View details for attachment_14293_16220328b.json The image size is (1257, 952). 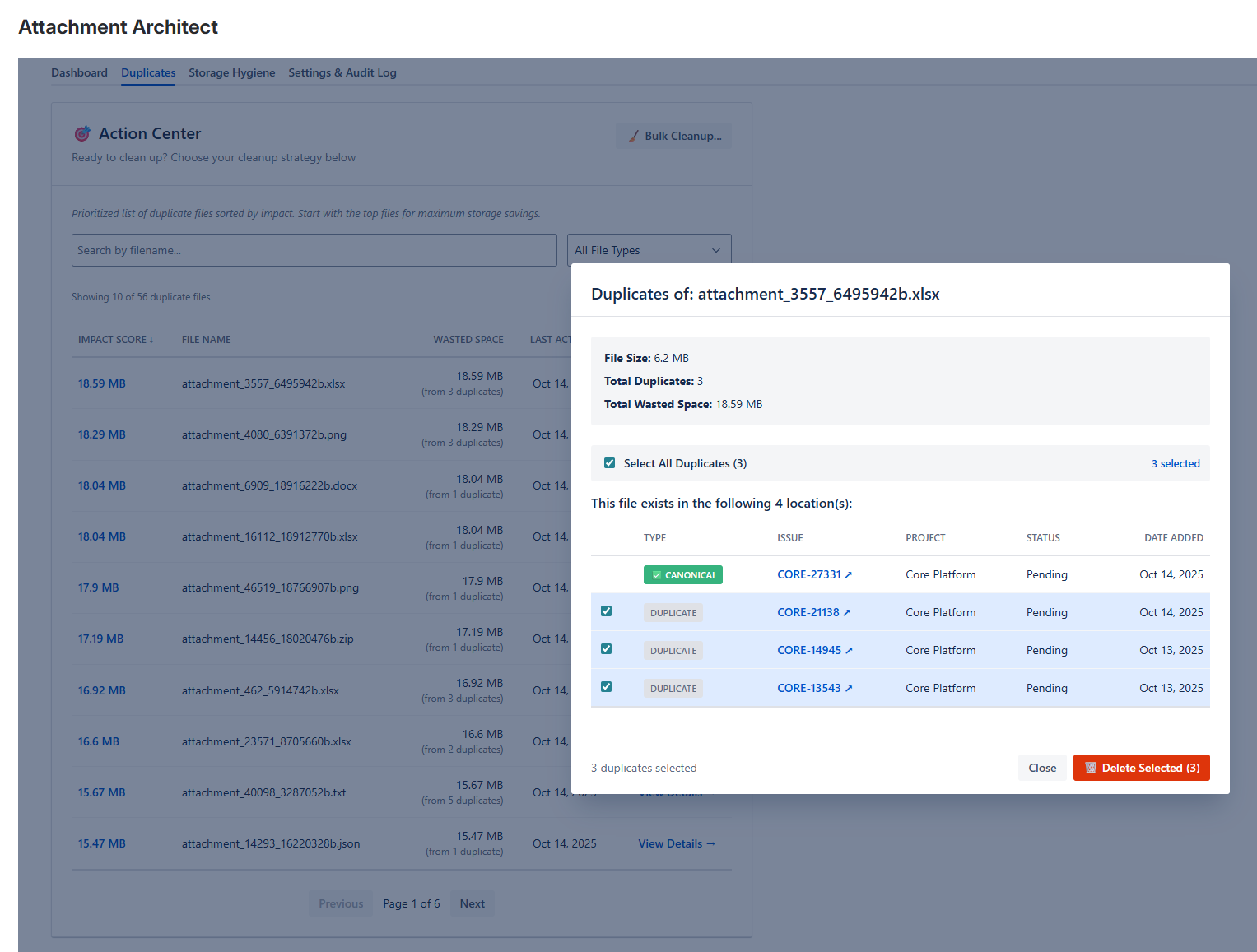pyautogui.click(x=676, y=843)
